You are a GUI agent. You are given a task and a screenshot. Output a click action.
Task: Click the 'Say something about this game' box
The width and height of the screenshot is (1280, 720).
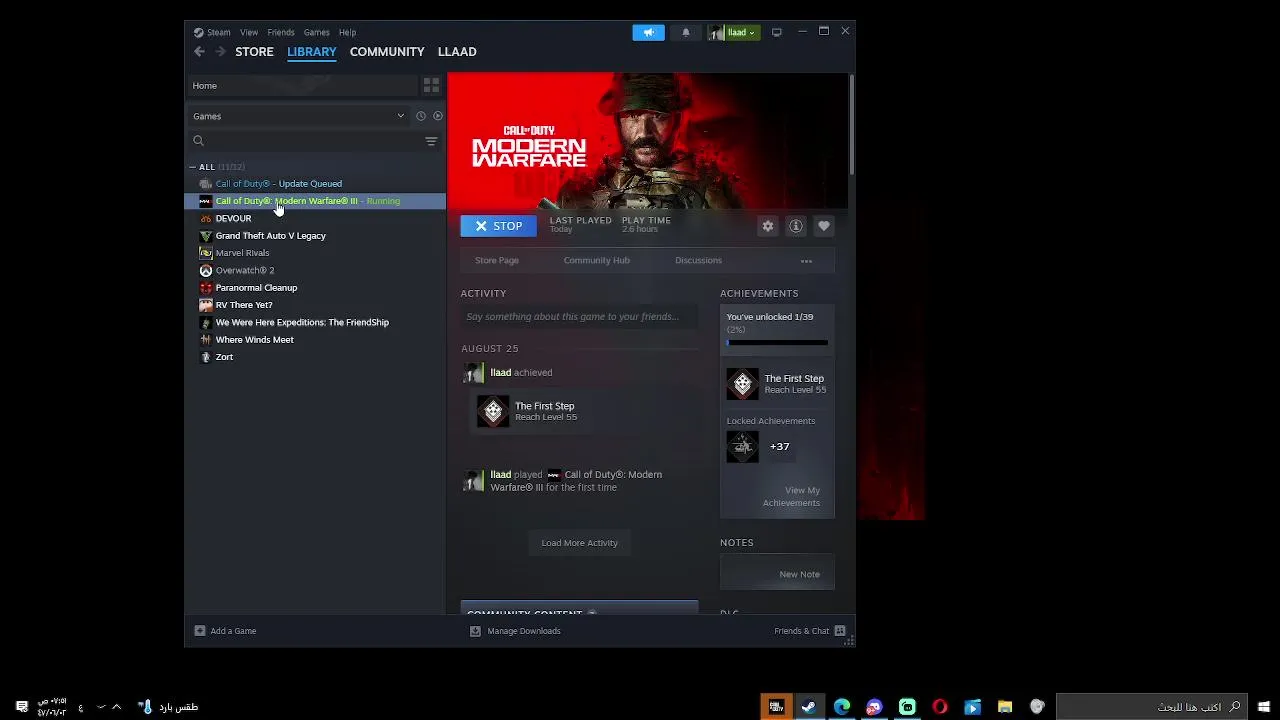coord(580,317)
